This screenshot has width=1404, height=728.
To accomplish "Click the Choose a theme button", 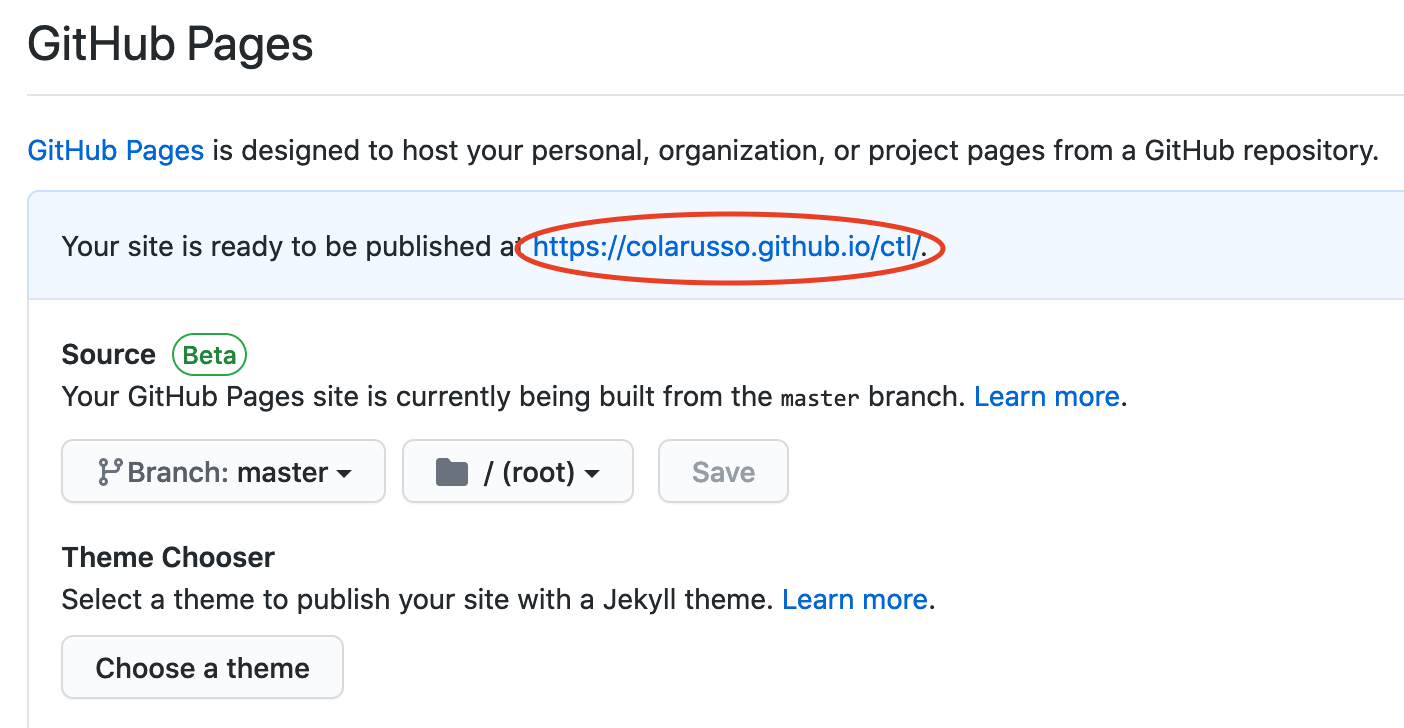I will (203, 667).
